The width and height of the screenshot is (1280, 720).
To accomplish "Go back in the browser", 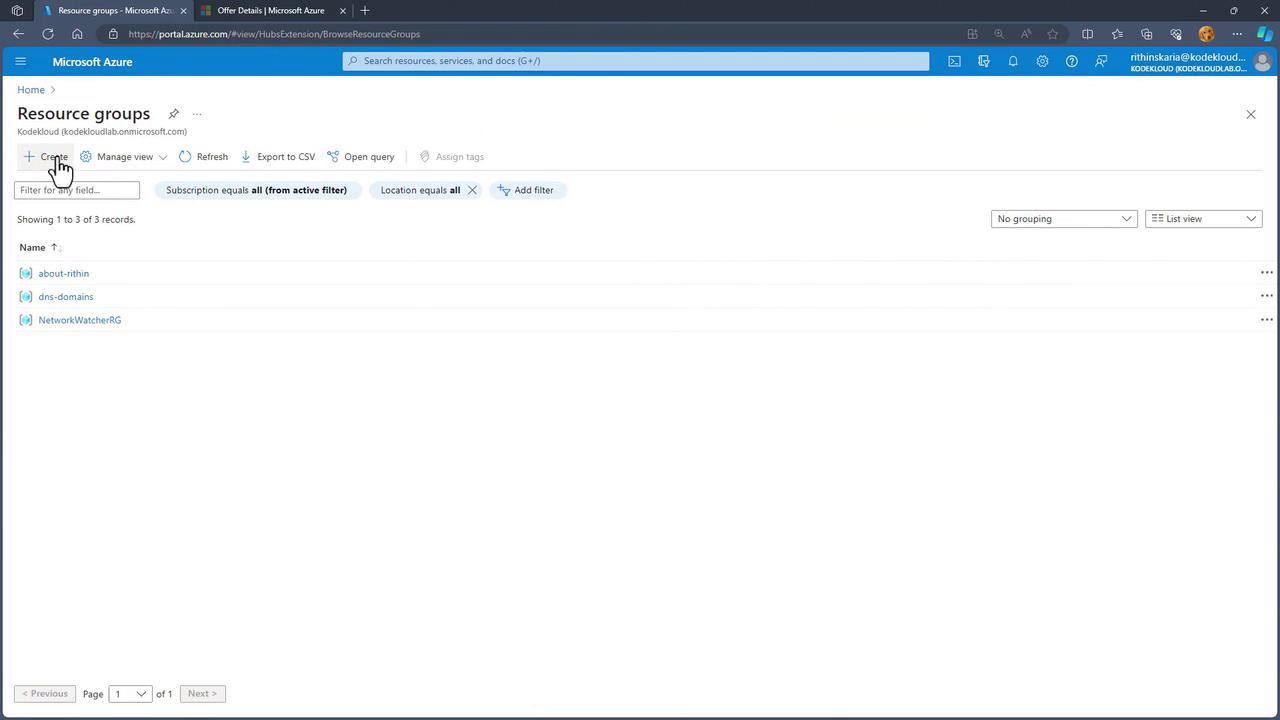I will 18,34.
